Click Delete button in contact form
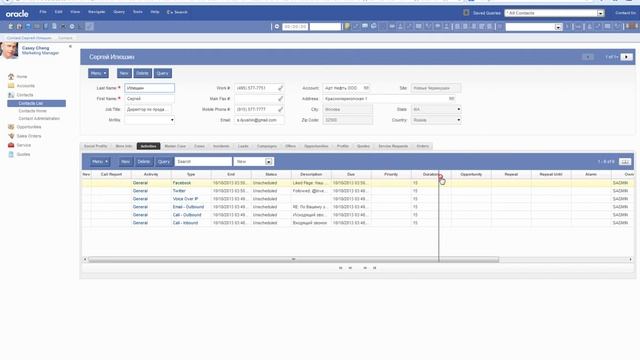The width and height of the screenshot is (640, 360). [x=142, y=73]
